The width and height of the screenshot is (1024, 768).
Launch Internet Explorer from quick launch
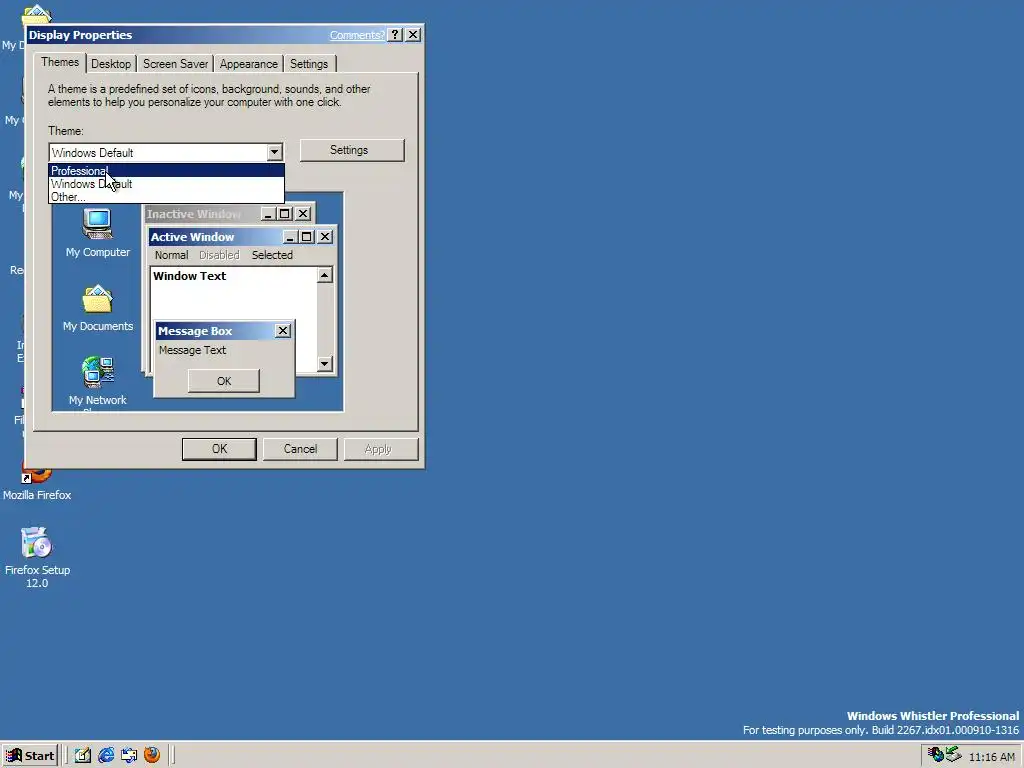[x=106, y=755]
